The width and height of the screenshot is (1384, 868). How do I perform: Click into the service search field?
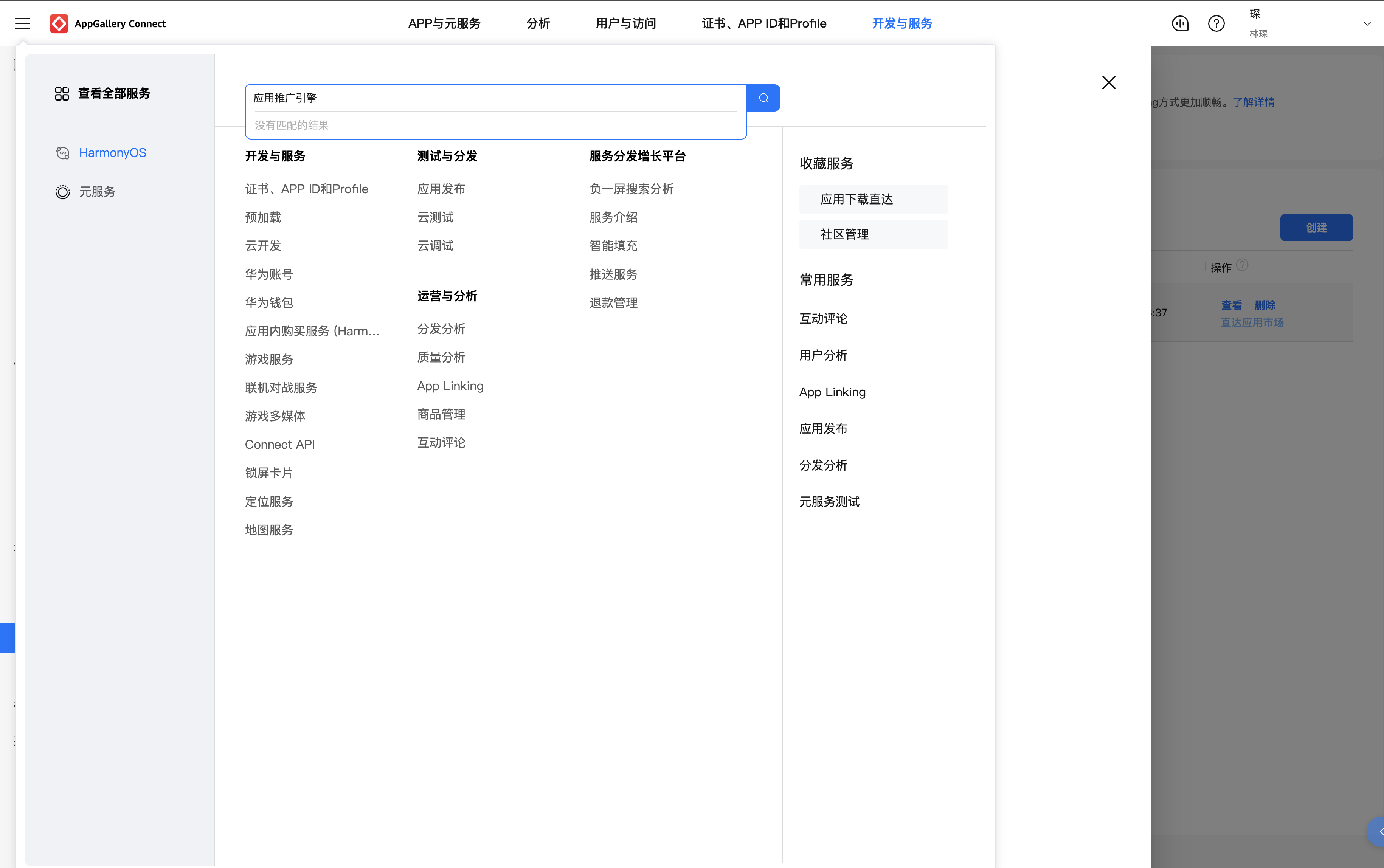pos(495,98)
